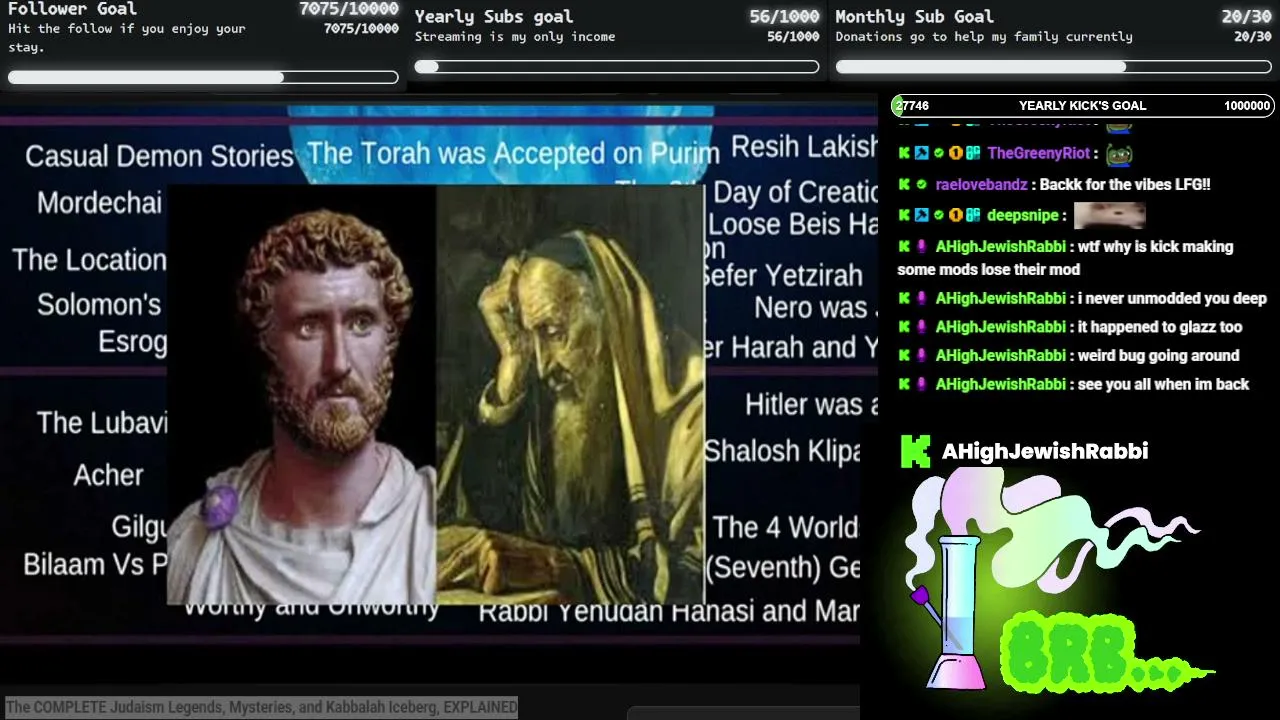Click the Kick logo badge beside TheGreenyRiot
Image resolution: width=1280 pixels, height=720 pixels.
coord(904,154)
